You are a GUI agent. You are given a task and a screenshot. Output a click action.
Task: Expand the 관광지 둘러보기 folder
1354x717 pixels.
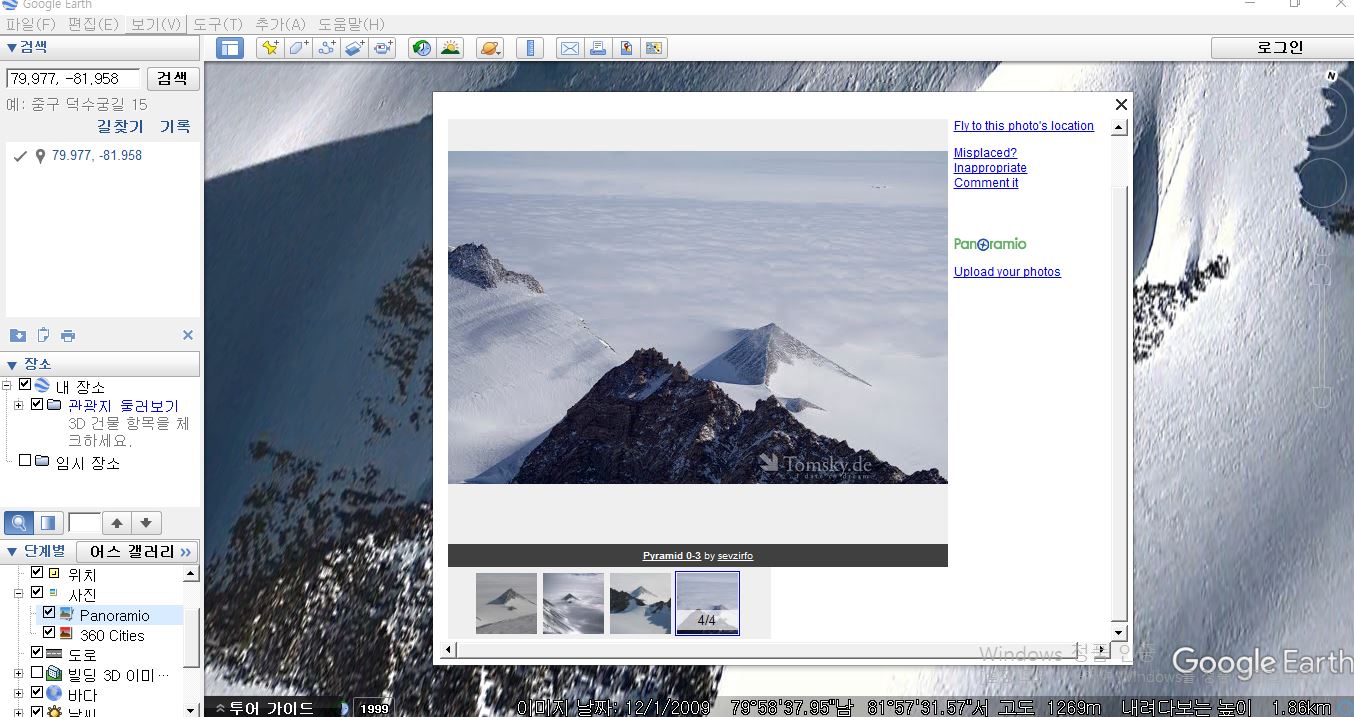pos(19,405)
